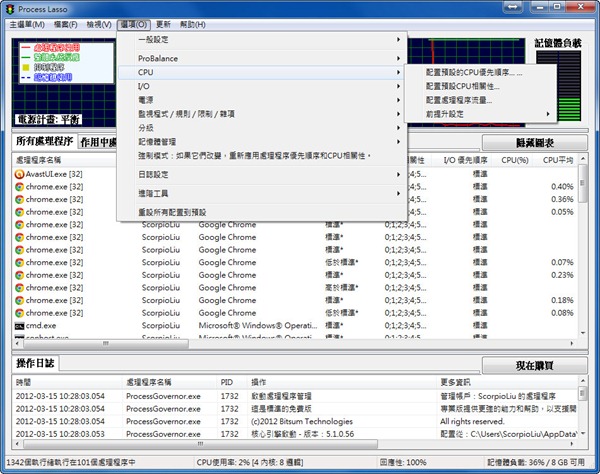Click the log panel horizontal scrollbar thumb
Image resolution: width=600 pixels, height=474 pixels.
201,444
